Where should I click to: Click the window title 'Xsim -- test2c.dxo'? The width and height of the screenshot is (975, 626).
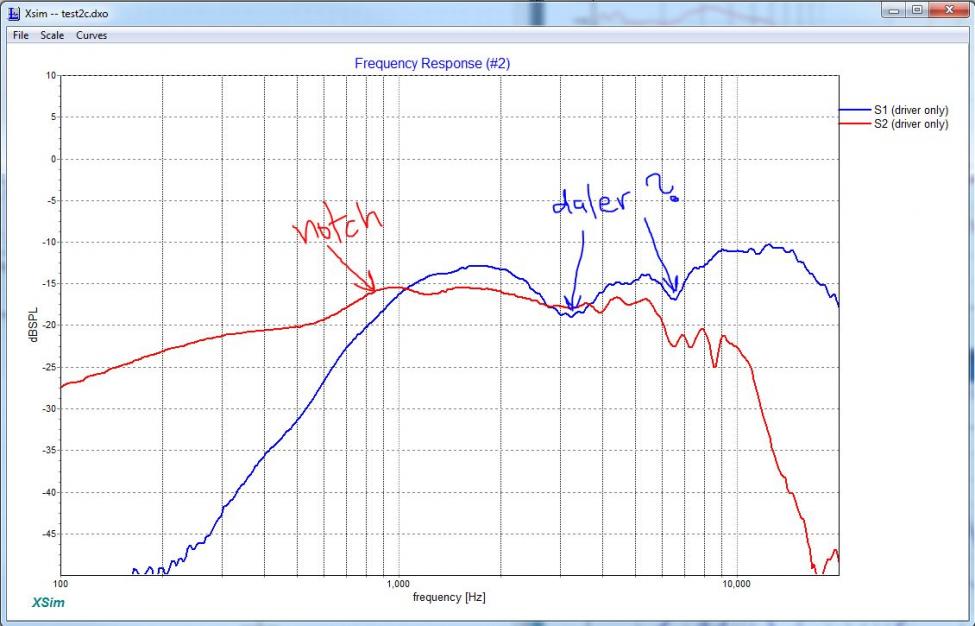pos(67,13)
